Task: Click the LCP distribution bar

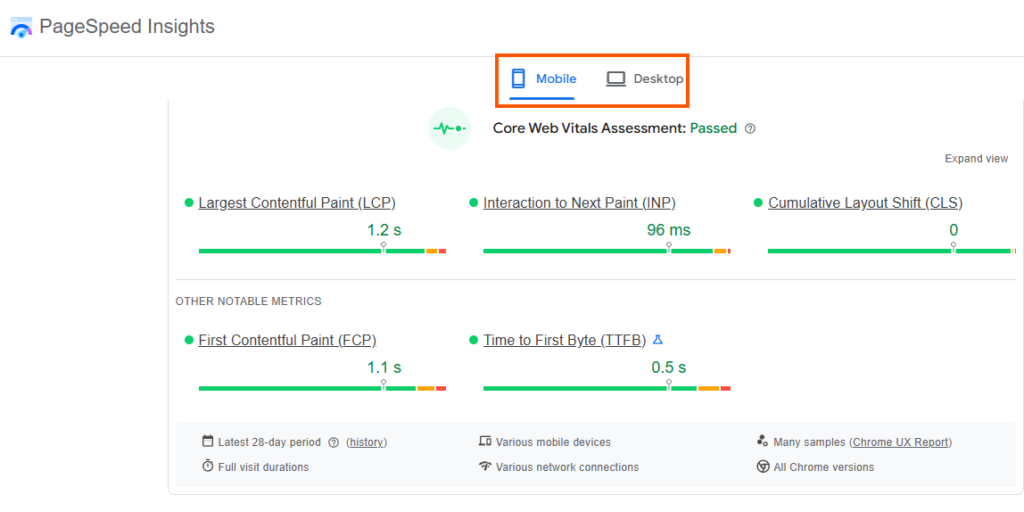Action: 322,251
